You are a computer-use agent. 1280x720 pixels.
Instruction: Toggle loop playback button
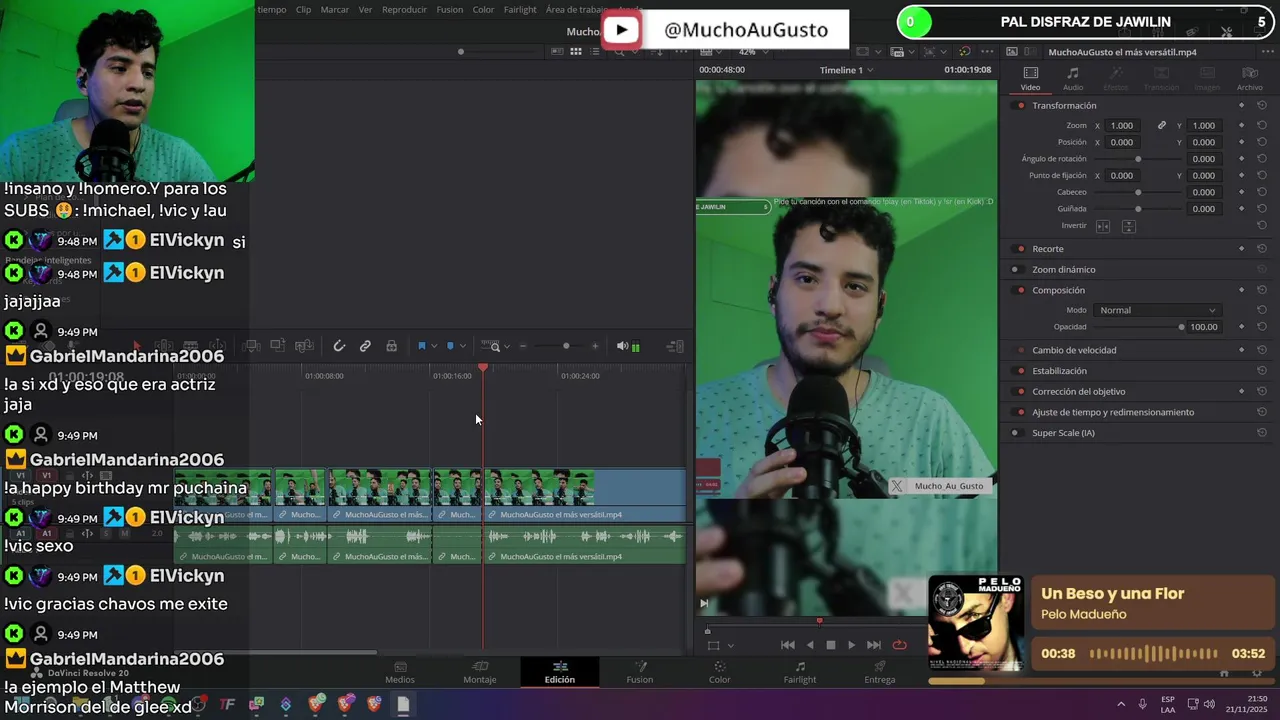[900, 645]
